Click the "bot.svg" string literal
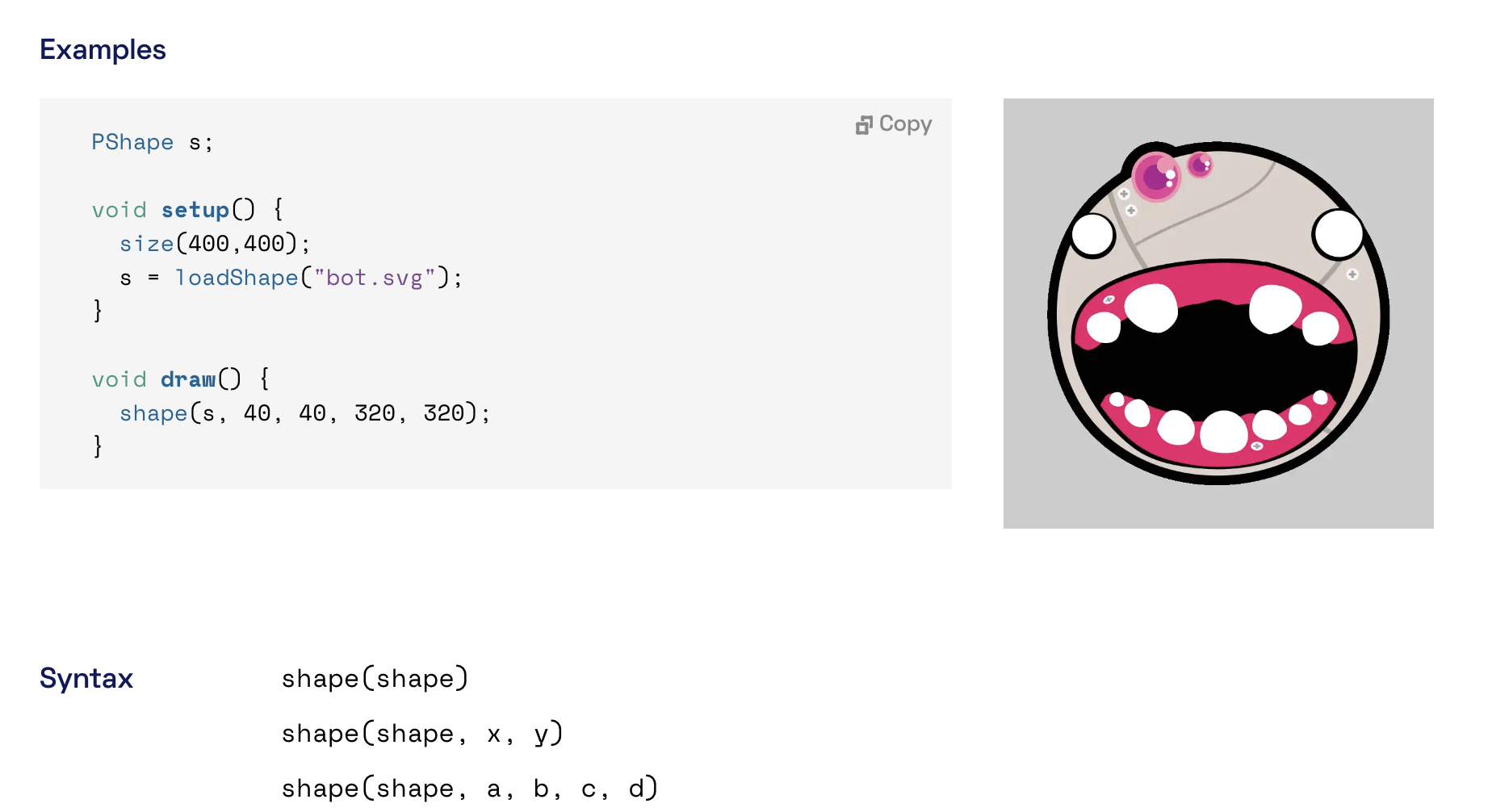Image resolution: width=1492 pixels, height=812 pixels. [375, 278]
